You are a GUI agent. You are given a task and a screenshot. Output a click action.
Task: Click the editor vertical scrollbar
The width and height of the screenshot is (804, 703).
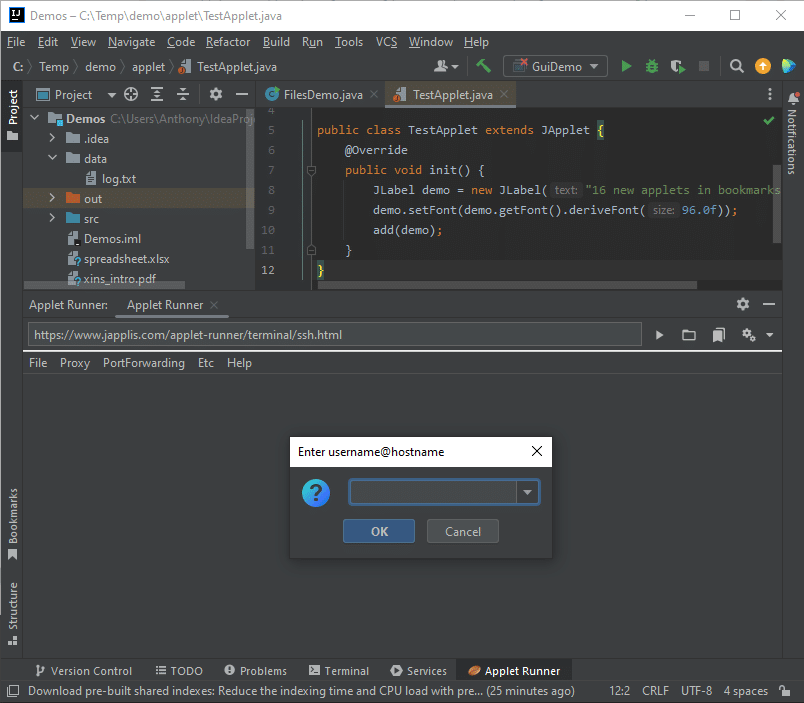777,204
